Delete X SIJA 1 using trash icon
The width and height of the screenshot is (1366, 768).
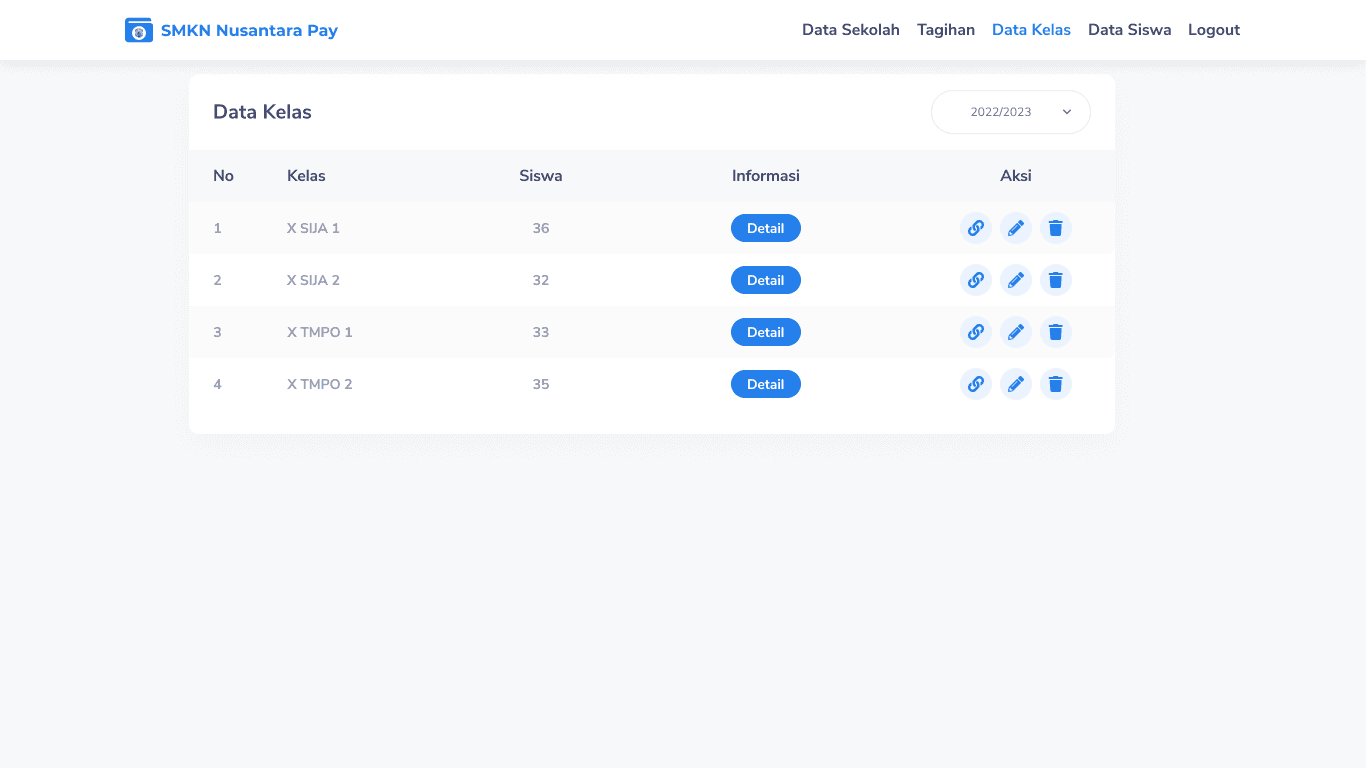pyautogui.click(x=1056, y=228)
